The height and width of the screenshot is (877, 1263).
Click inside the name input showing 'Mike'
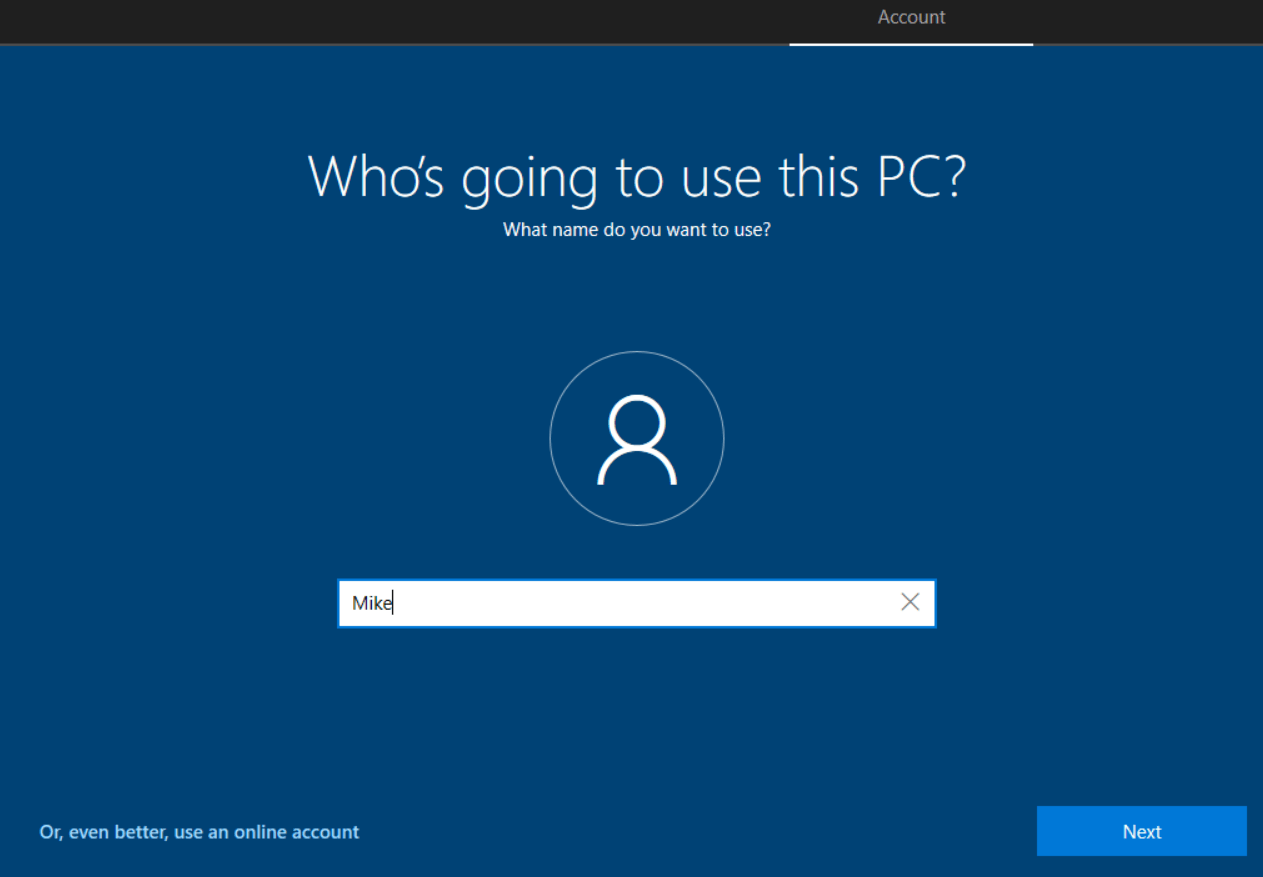point(600,602)
